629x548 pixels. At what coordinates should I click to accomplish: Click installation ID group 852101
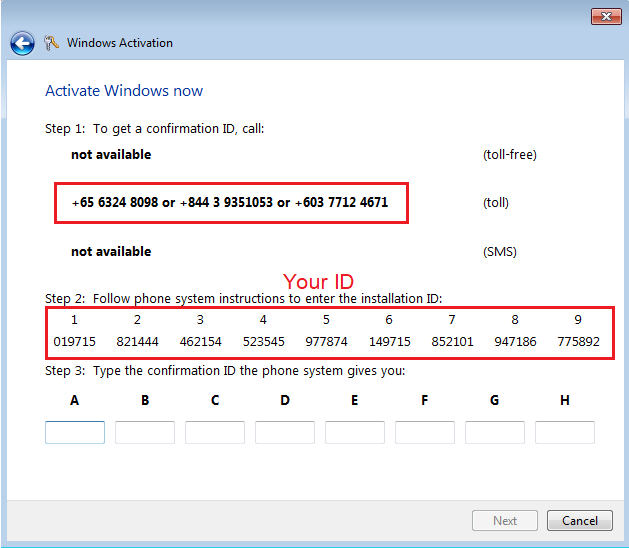coord(452,341)
